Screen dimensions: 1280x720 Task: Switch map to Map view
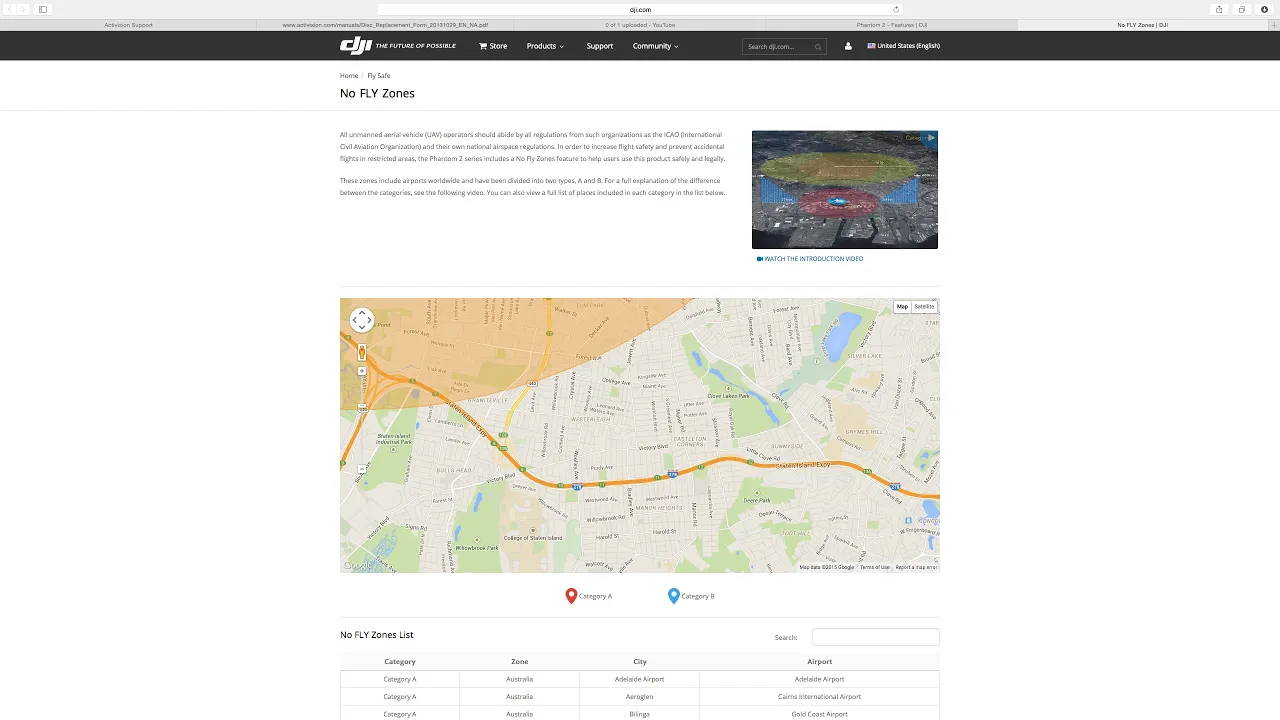click(902, 307)
